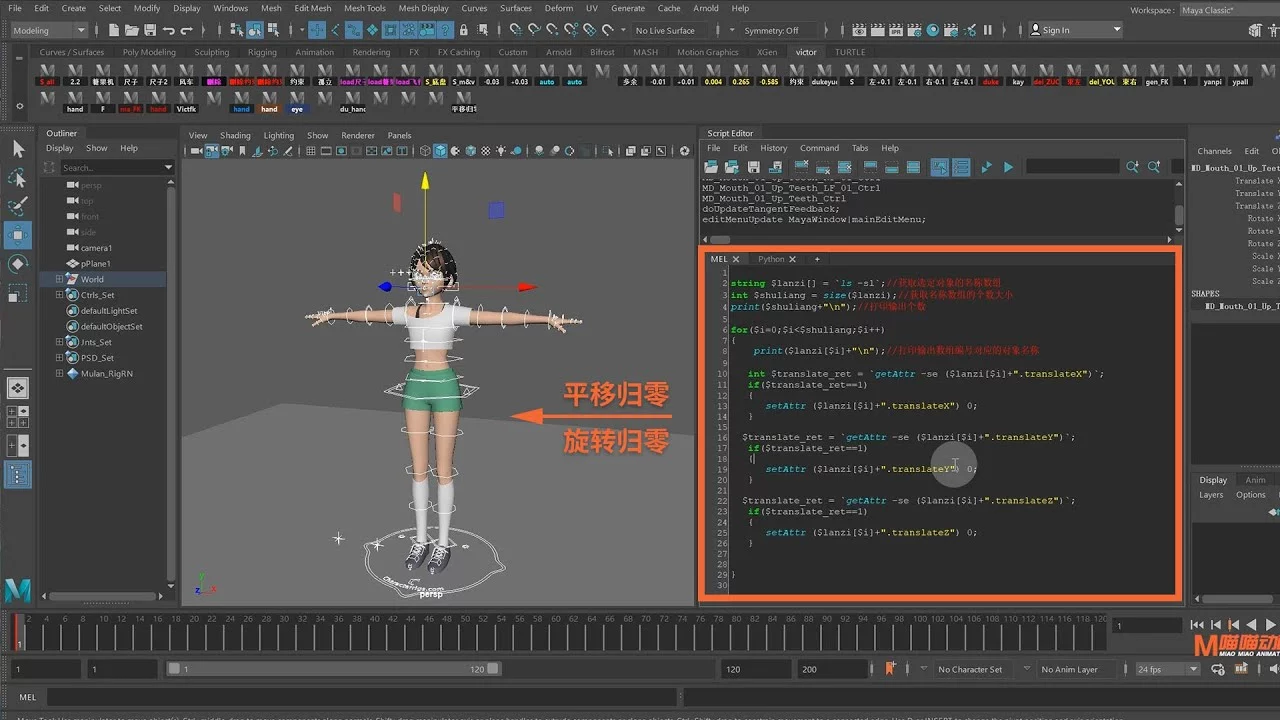Choose the Paint selection tool
Image resolution: width=1280 pixels, height=720 pixels.
18,207
